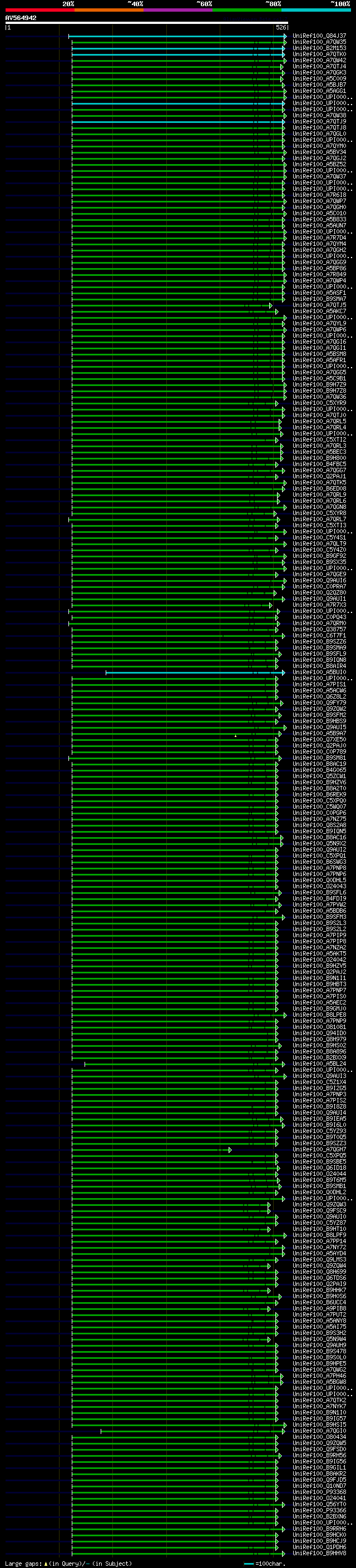Click label UniRef100_B4G065
Viewport: 356px width, 1568px height.
(319, 770)
